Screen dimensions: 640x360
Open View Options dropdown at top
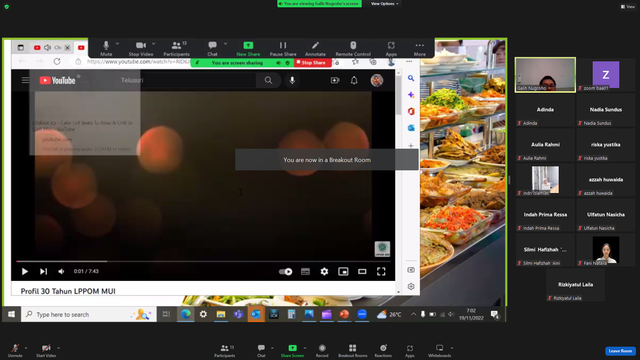coord(384,4)
